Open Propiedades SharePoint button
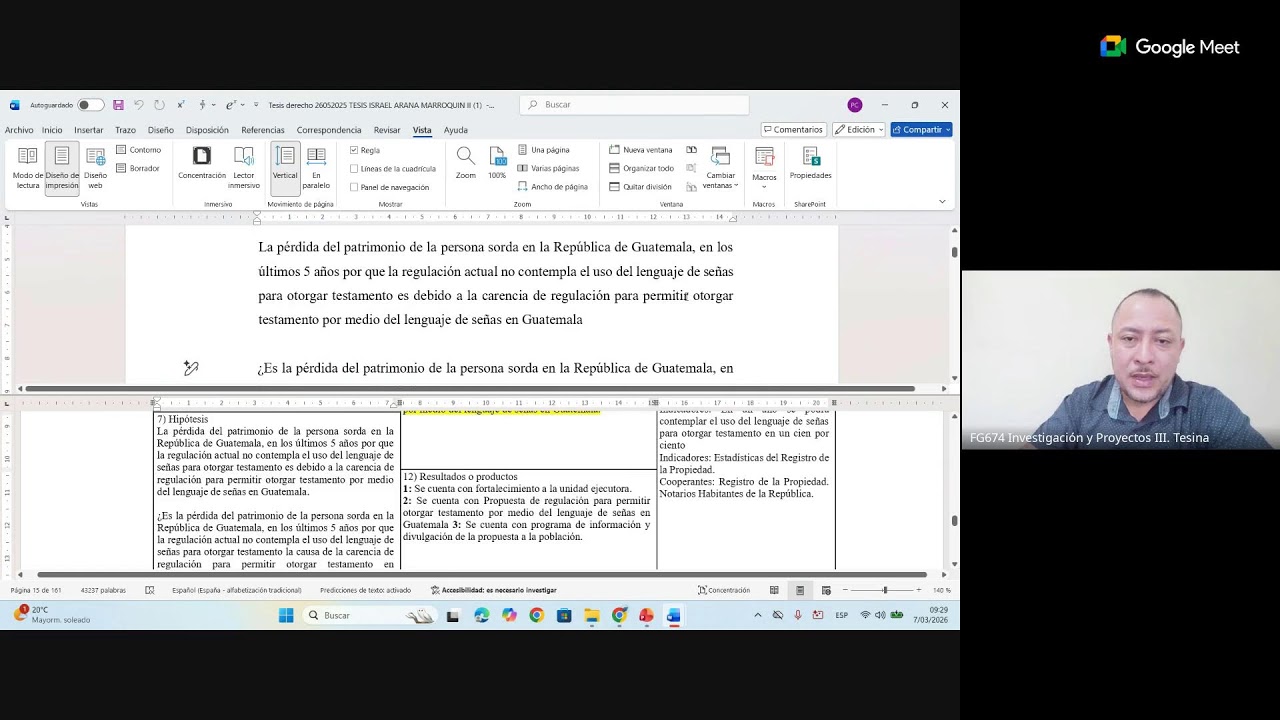Screen dimensions: 1280x720 coord(811,163)
